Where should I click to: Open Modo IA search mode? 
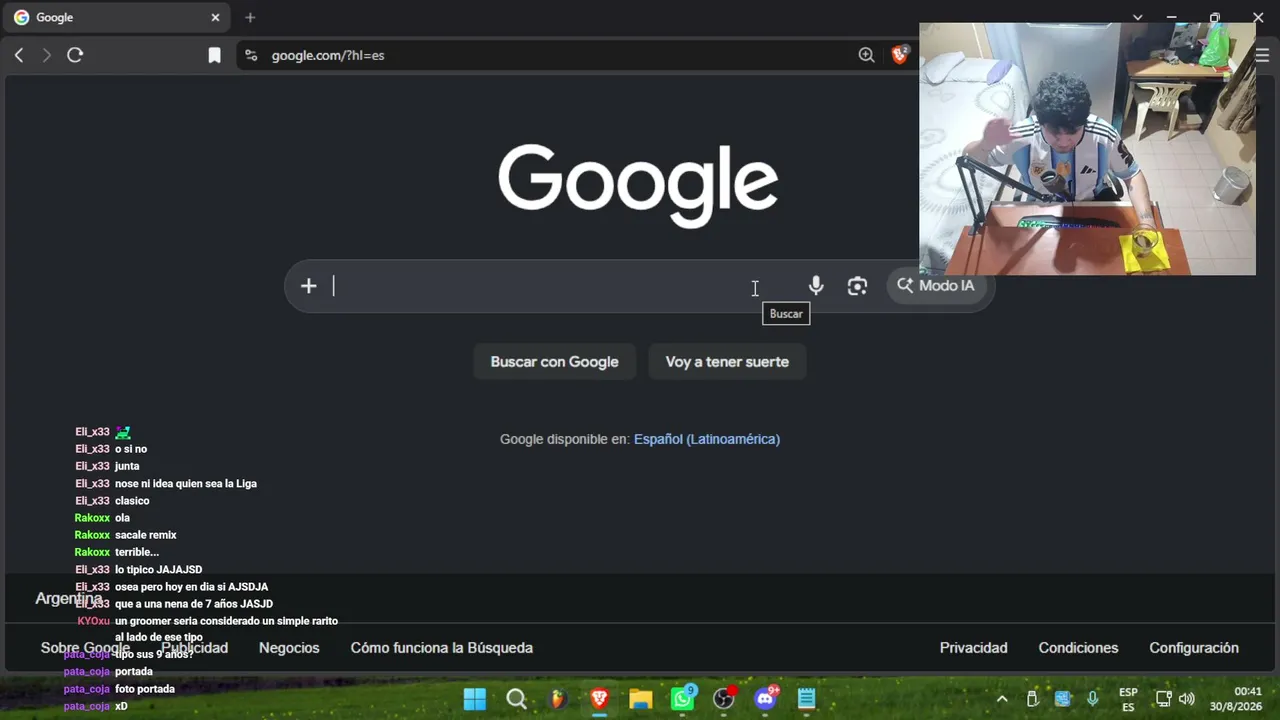click(x=936, y=286)
